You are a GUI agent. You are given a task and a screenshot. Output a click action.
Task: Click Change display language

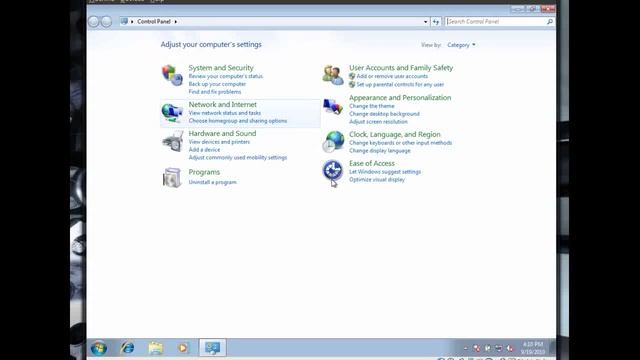click(380, 151)
